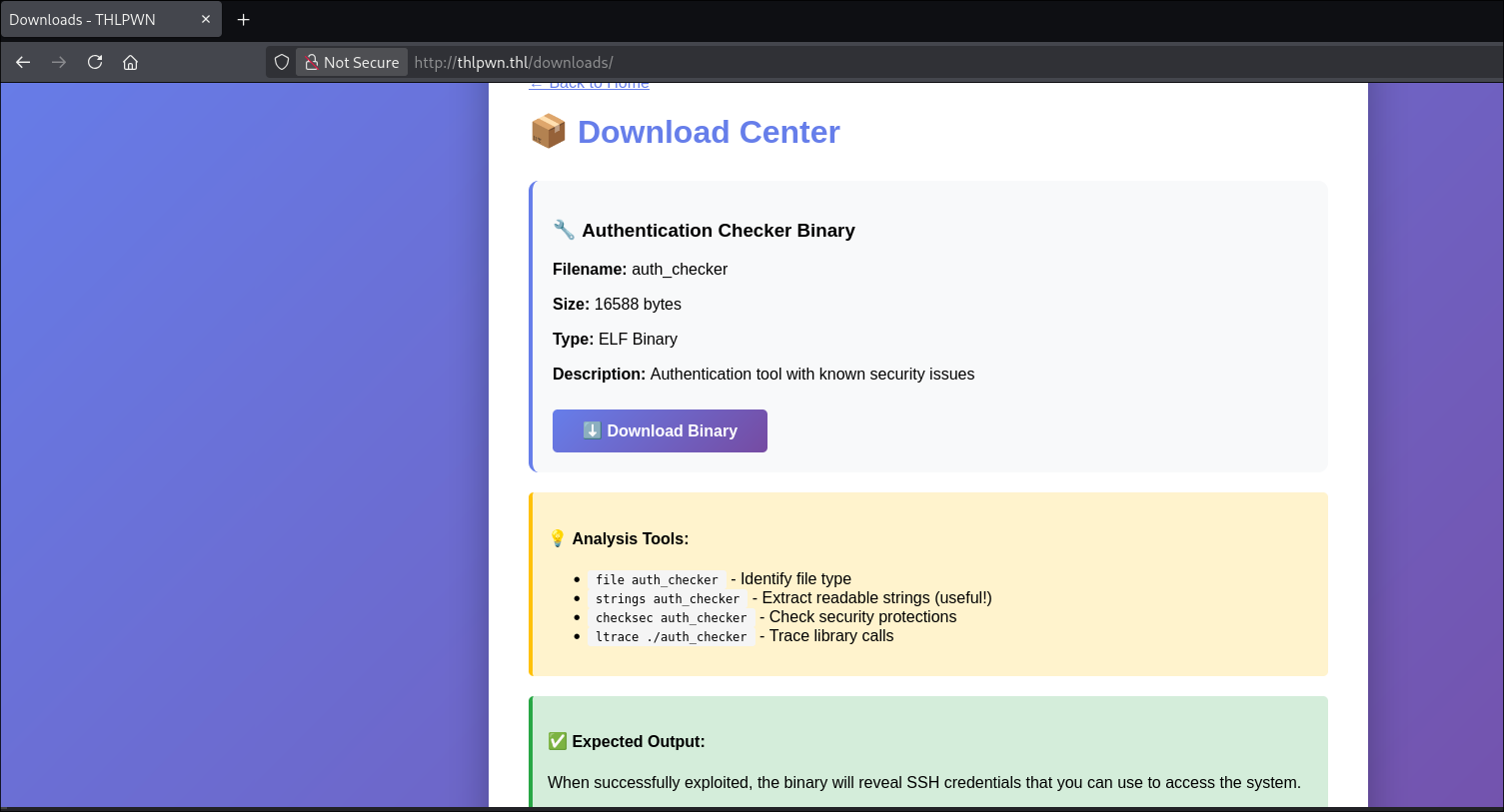
Task: Follow the Back to Home link
Action: click(590, 85)
